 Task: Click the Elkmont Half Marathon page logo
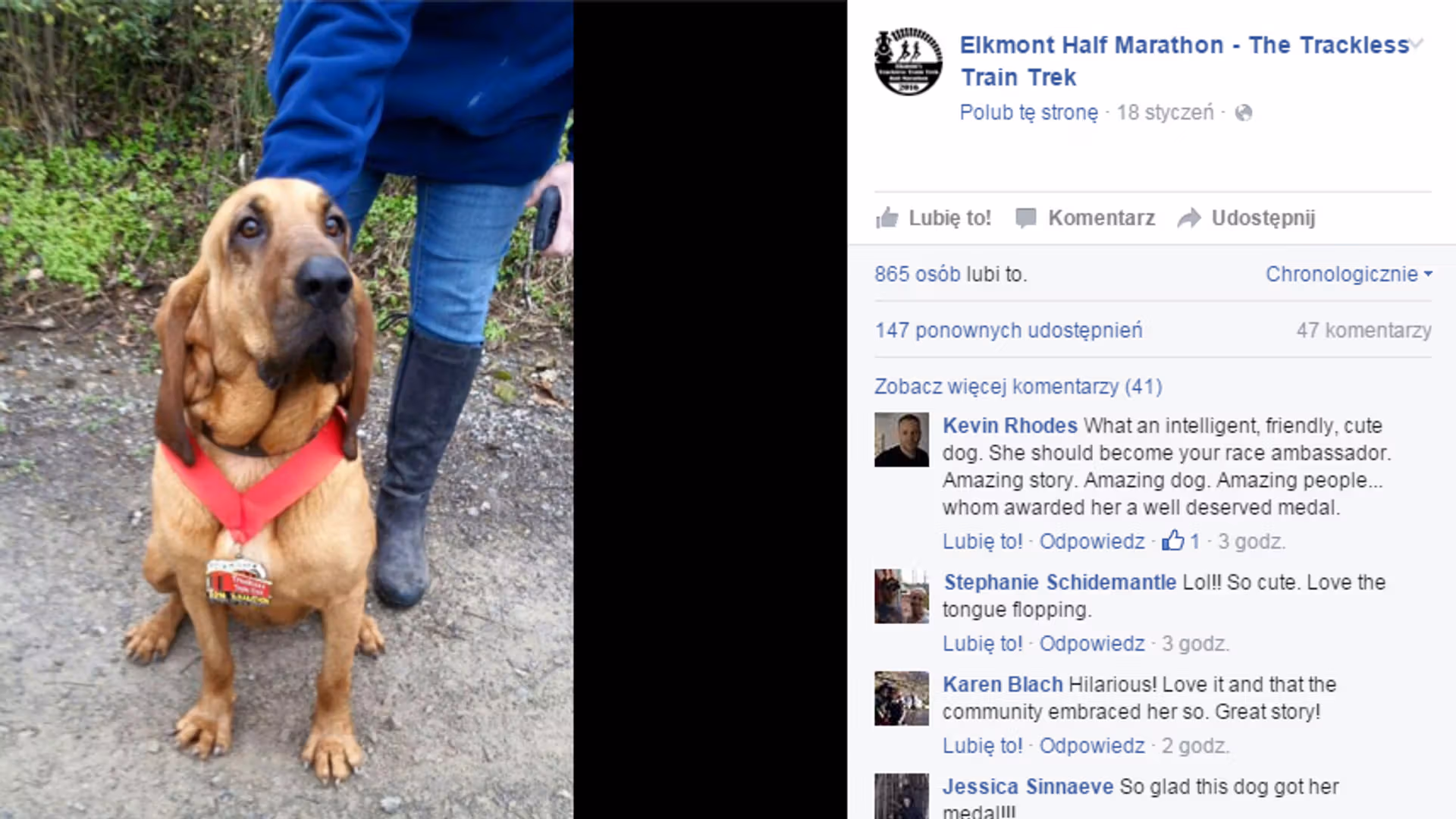click(x=908, y=61)
